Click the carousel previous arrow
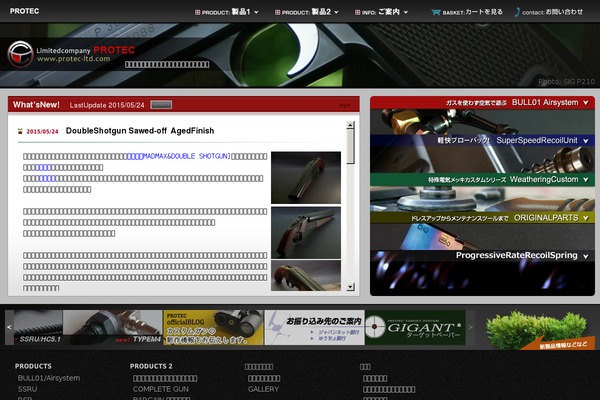 pos(9,327)
